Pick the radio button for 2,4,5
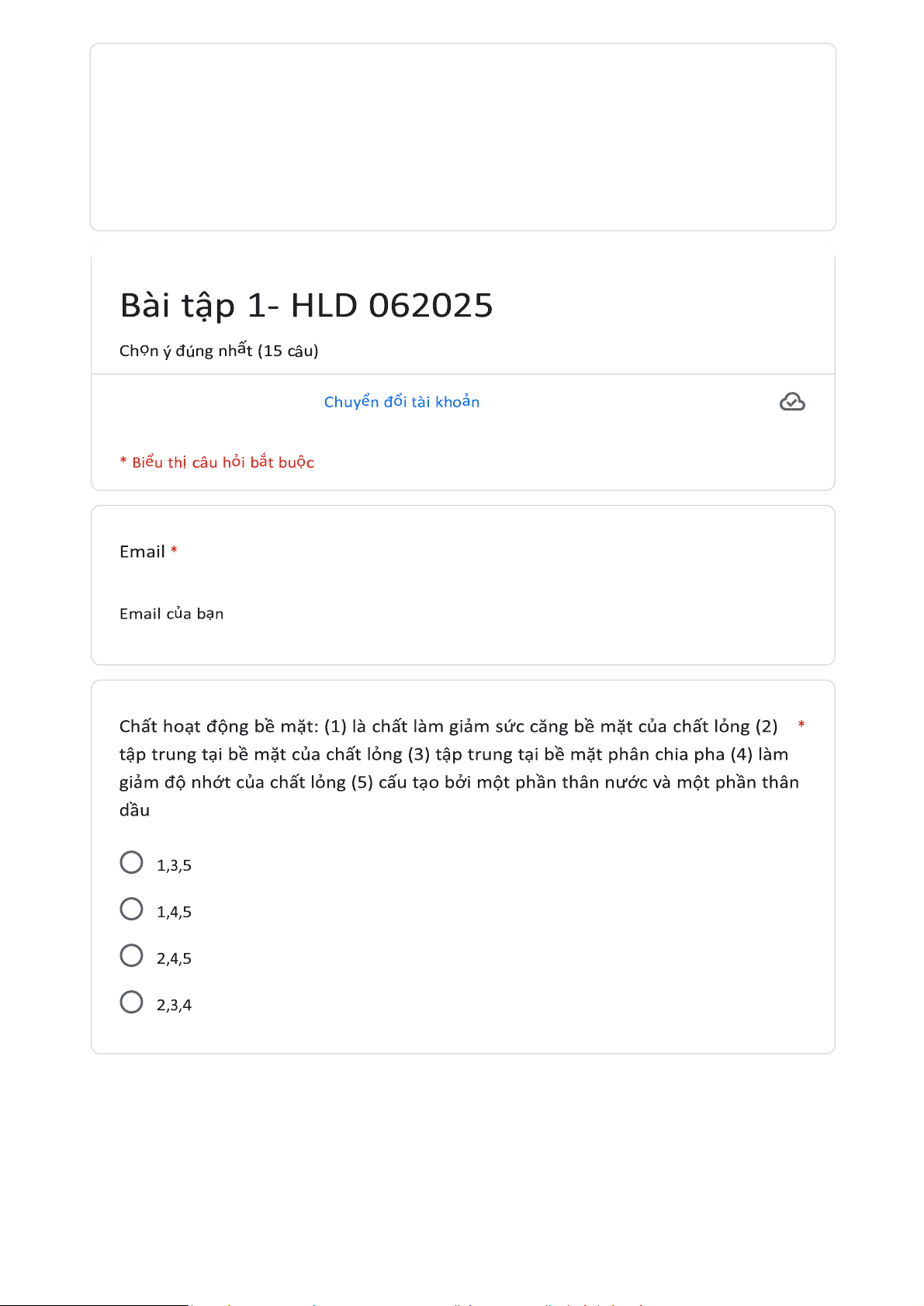The height and width of the screenshot is (1306, 924). coord(132,956)
